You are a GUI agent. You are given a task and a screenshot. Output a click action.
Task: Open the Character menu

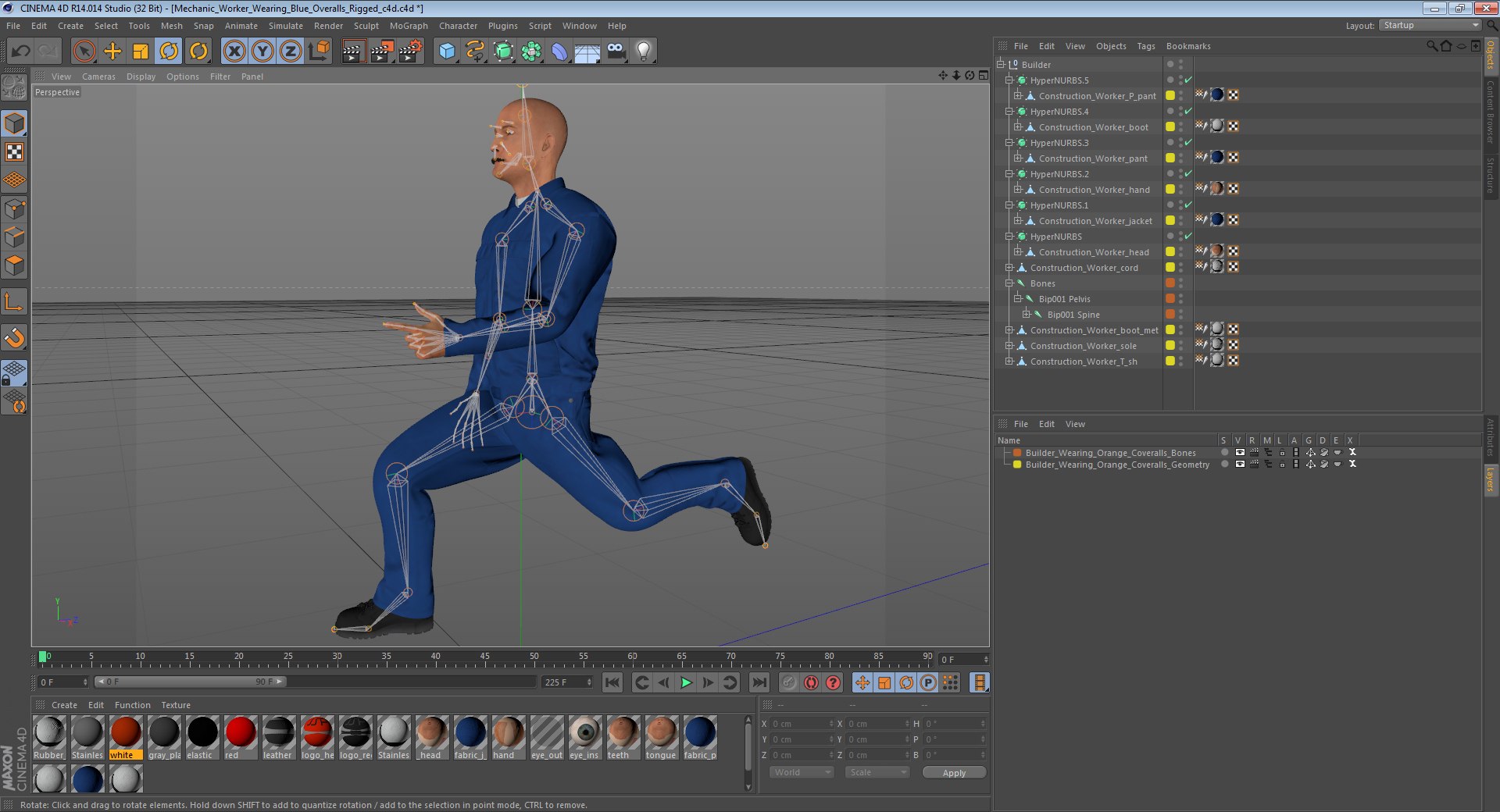(458, 26)
